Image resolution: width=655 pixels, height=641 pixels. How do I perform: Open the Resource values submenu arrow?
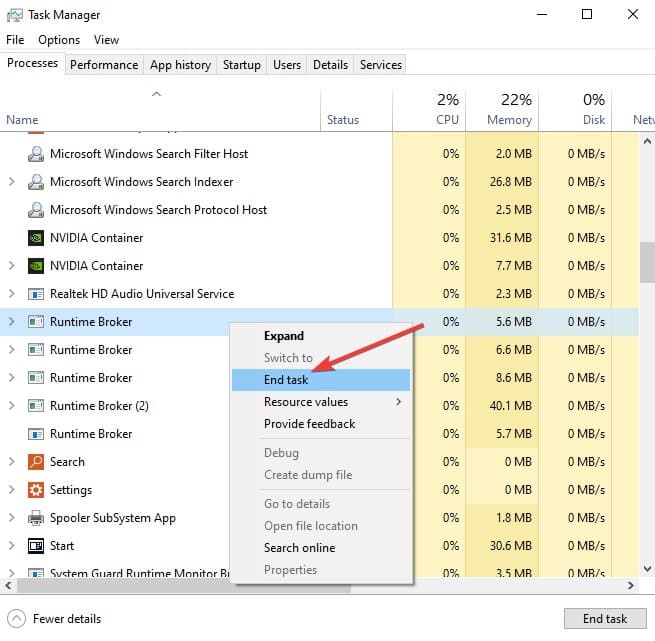(399, 402)
